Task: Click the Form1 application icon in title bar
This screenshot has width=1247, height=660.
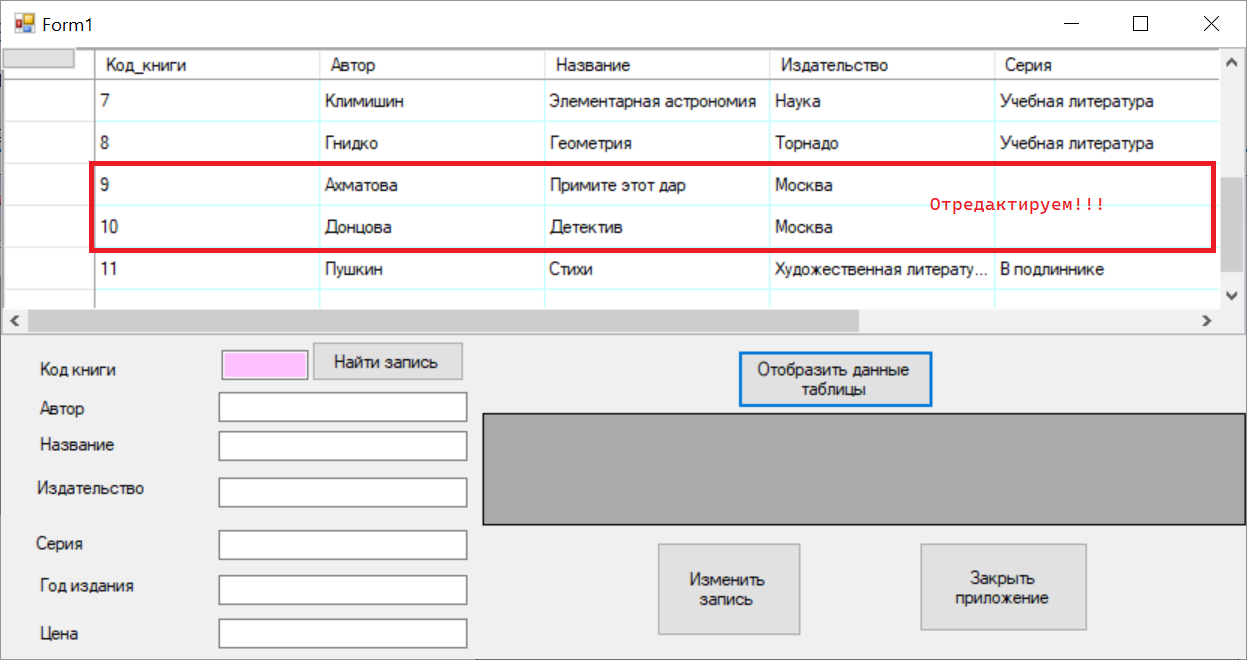Action: pos(23,24)
